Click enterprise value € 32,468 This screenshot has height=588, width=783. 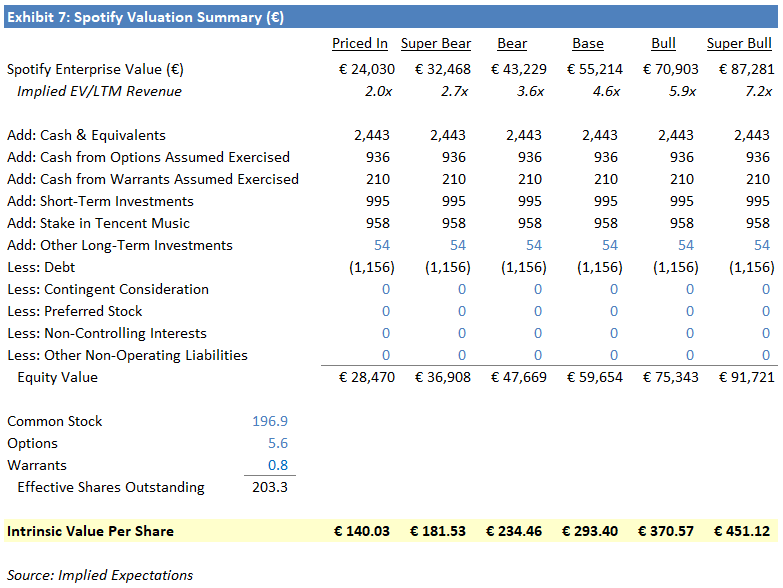pos(442,69)
